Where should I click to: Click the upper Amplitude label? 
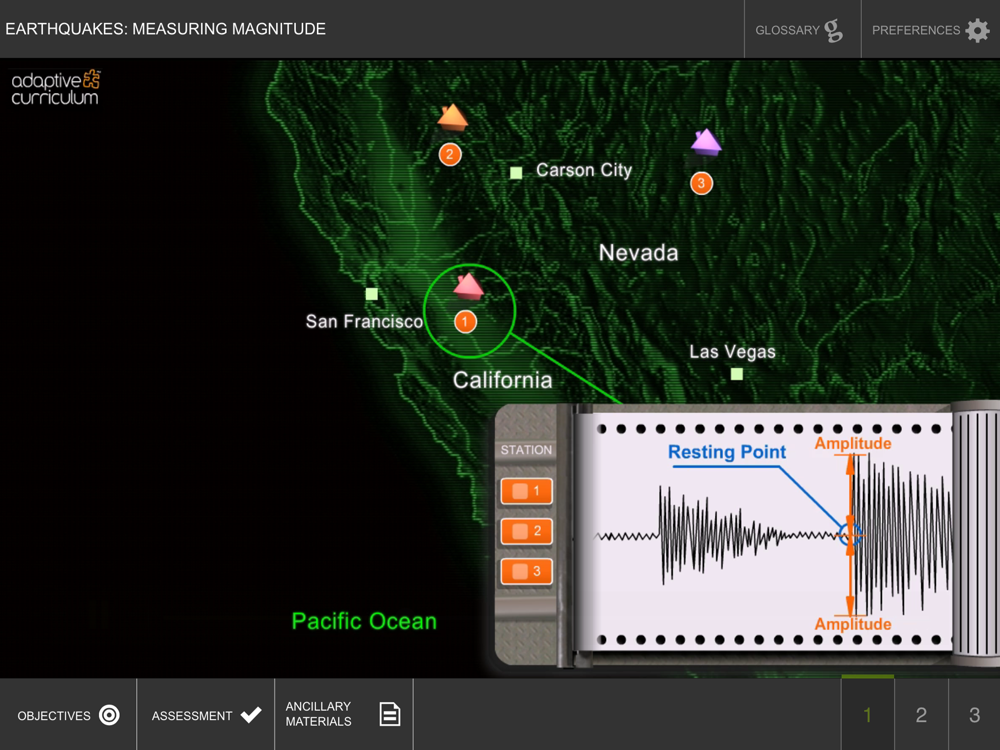tap(853, 443)
